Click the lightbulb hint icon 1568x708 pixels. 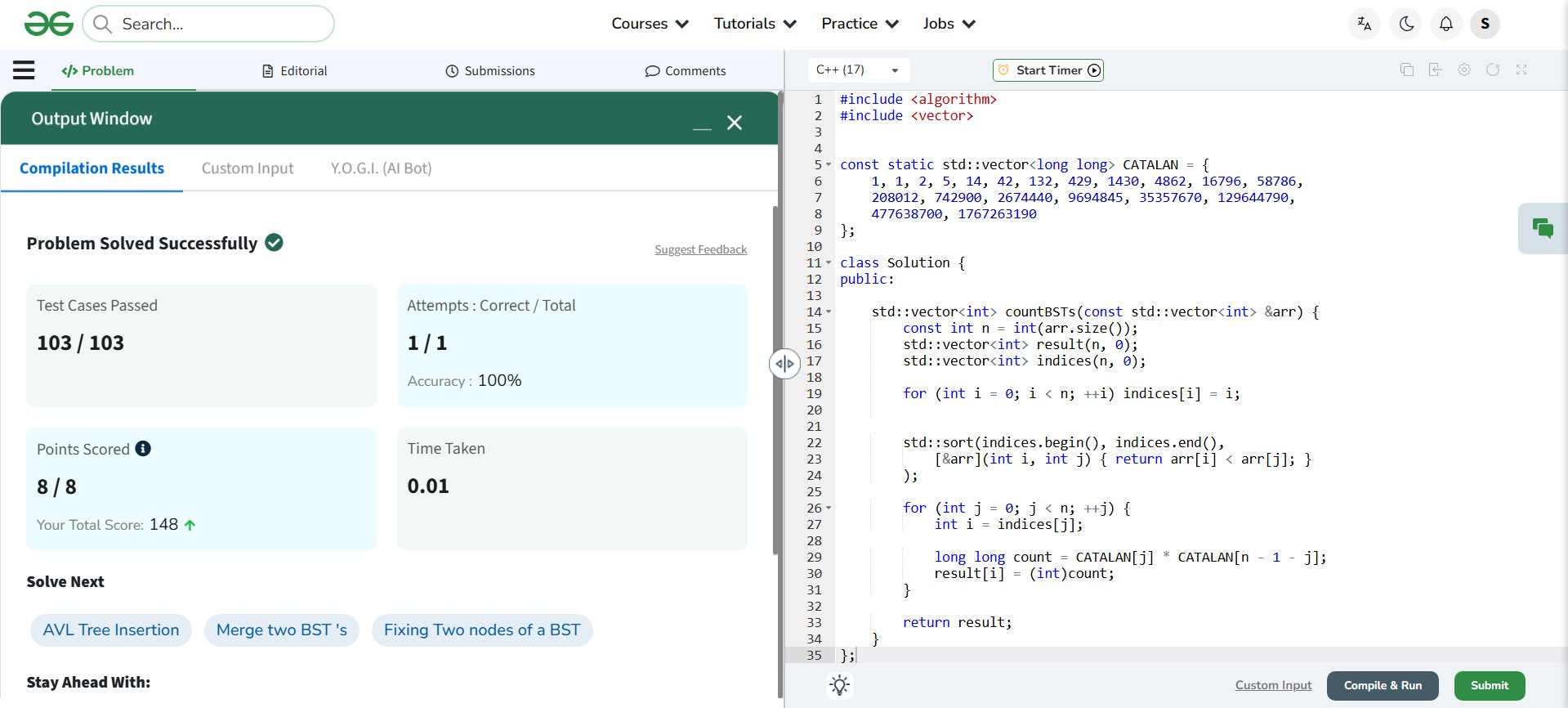[839, 685]
